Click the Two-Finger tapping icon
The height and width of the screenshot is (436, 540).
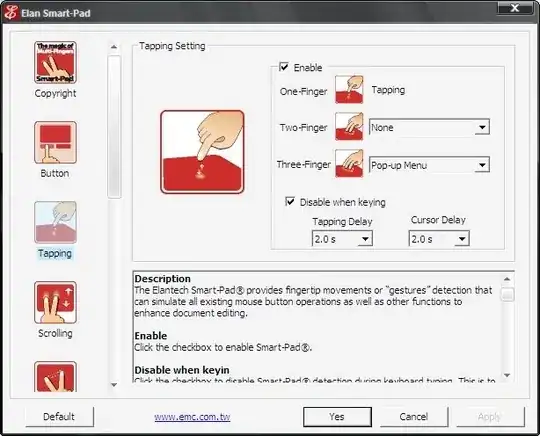pyautogui.click(x=349, y=126)
